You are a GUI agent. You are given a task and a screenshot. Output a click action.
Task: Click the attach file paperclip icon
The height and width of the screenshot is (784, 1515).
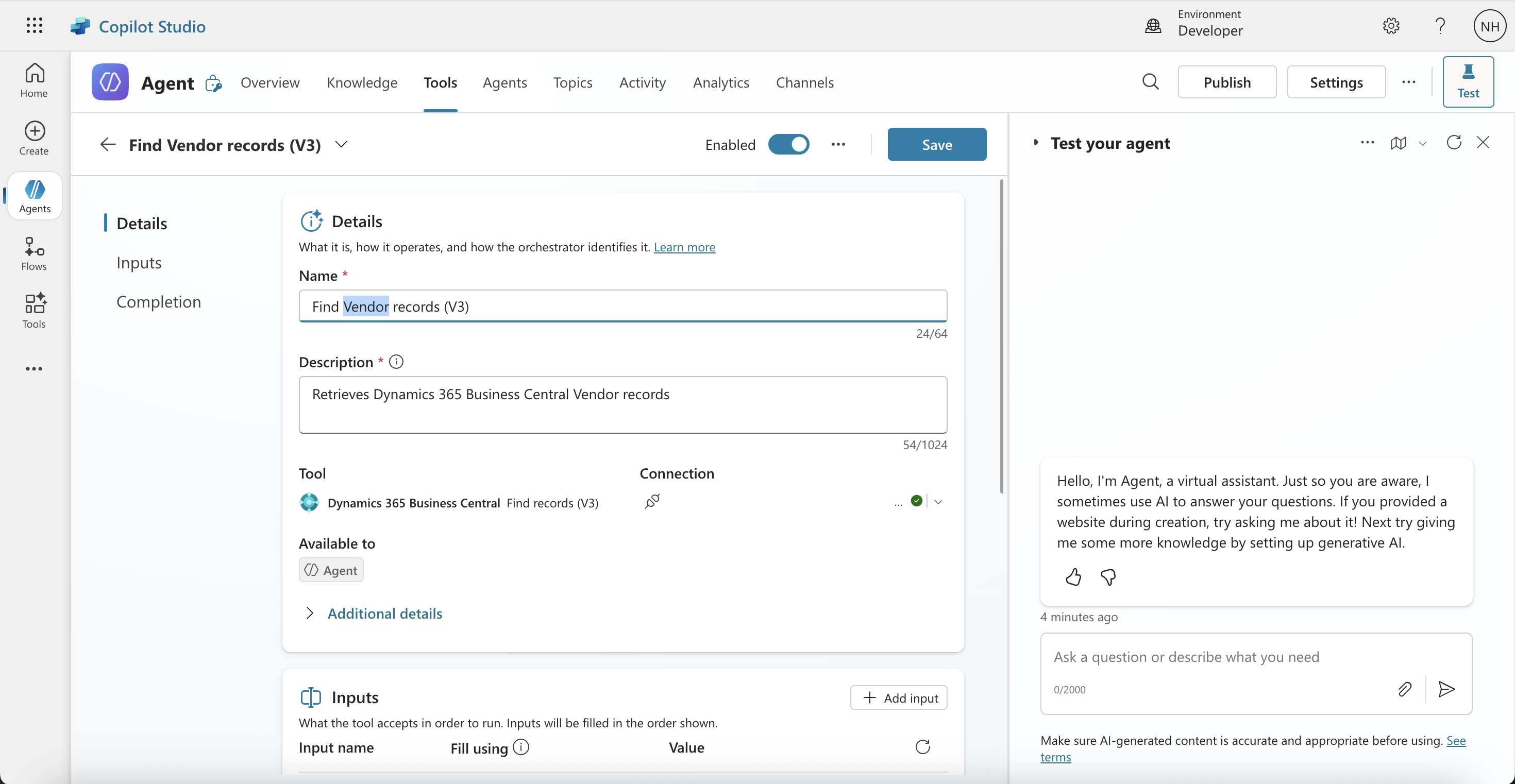coord(1404,689)
